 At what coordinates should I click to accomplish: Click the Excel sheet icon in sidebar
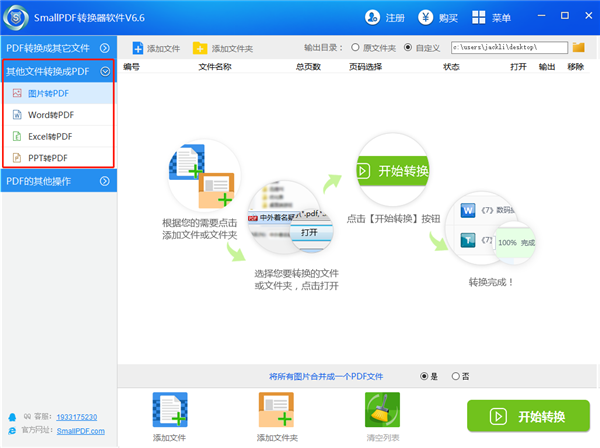(17, 136)
